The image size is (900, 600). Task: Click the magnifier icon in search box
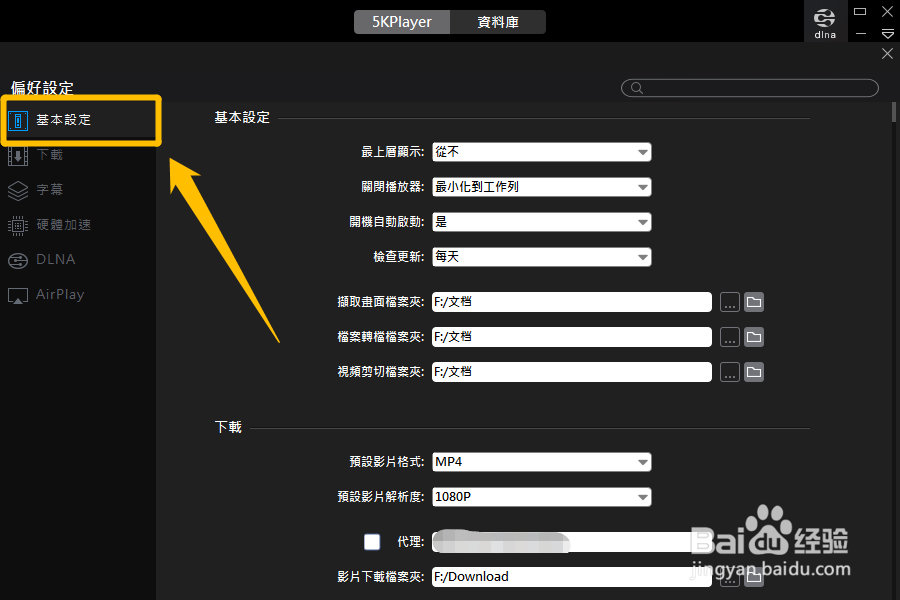(637, 88)
